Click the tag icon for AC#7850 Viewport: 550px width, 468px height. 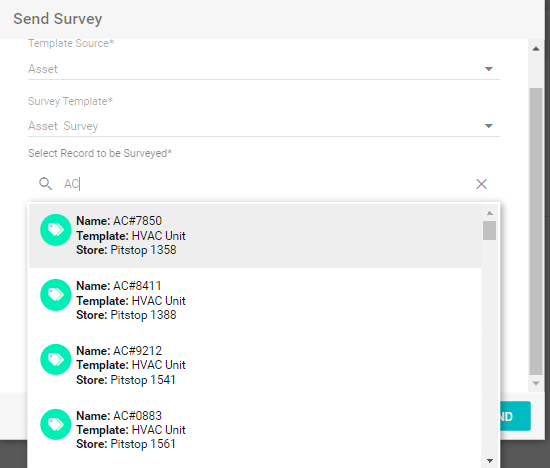(x=56, y=230)
